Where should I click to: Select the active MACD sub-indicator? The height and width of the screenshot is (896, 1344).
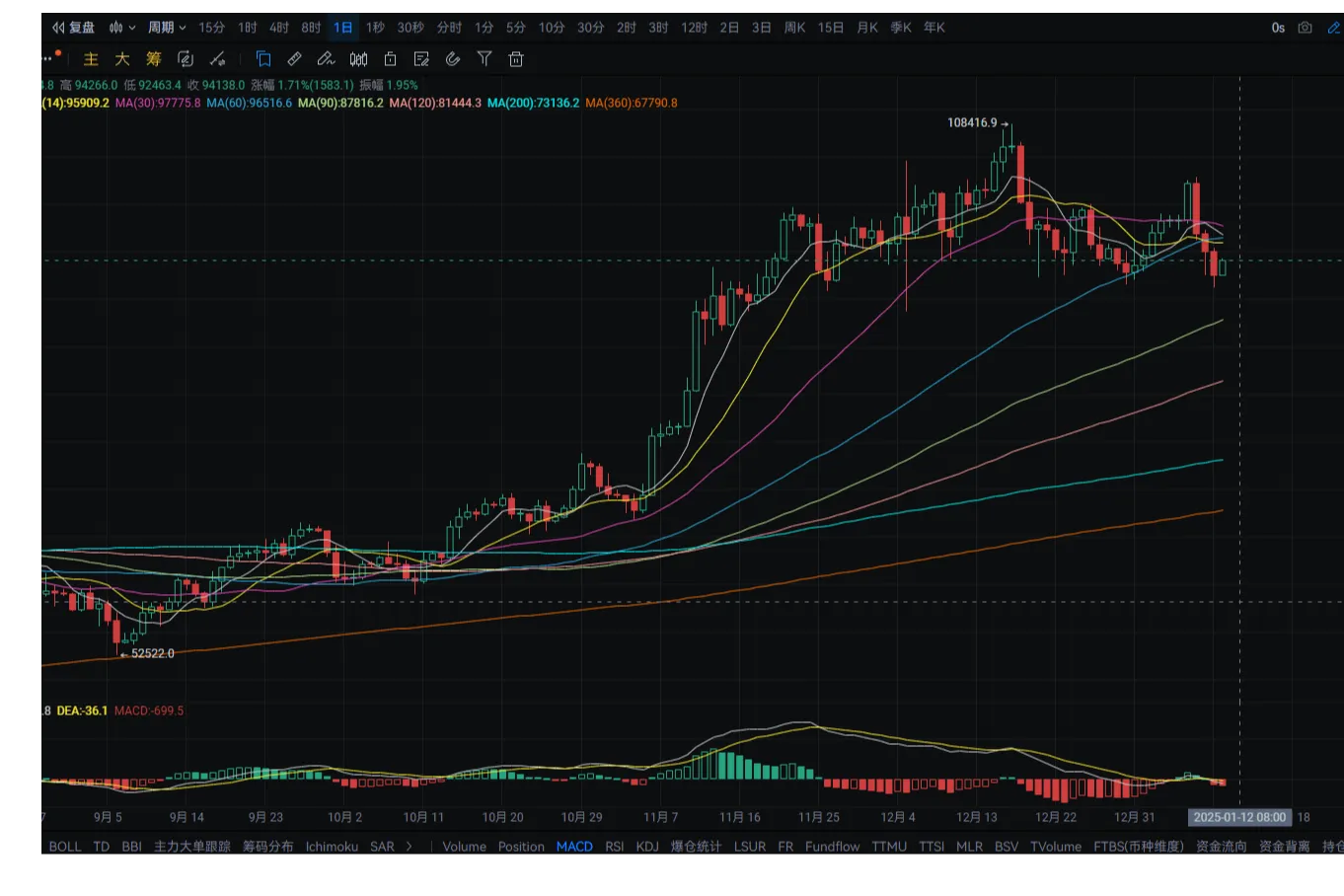click(574, 847)
